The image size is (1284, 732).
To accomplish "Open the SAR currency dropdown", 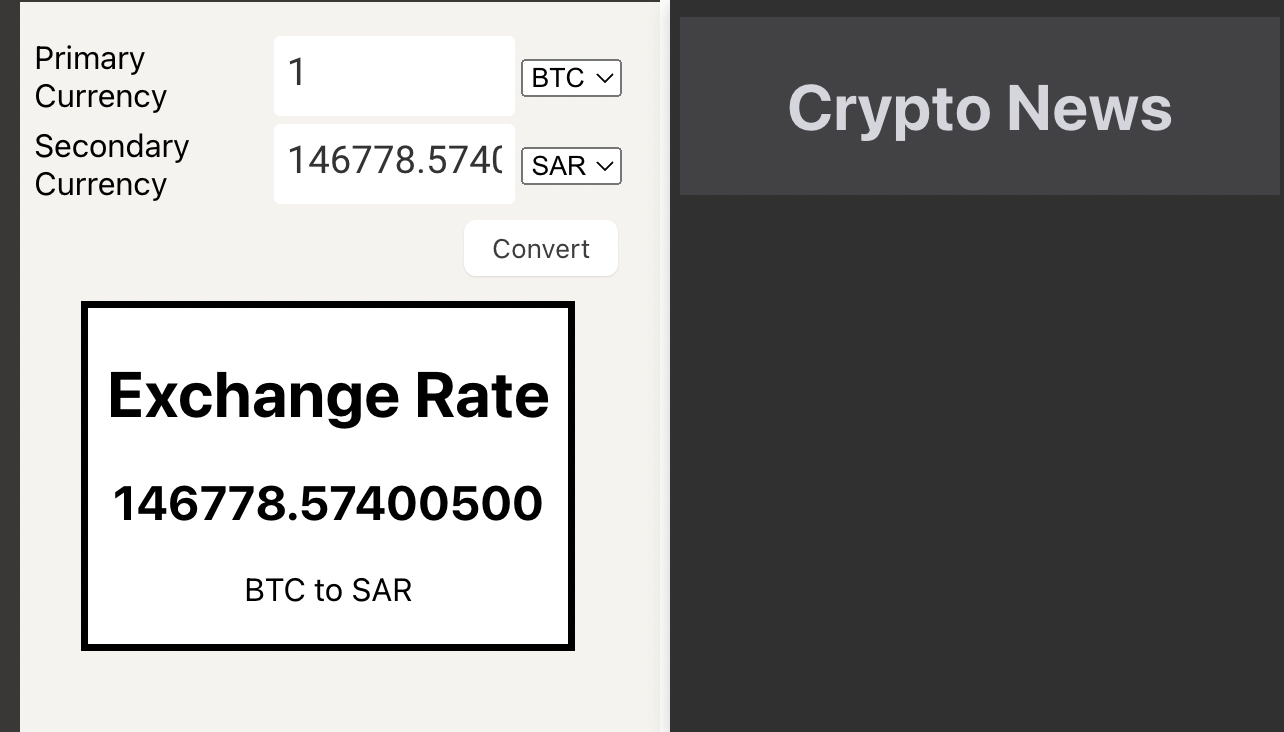I will (x=571, y=166).
